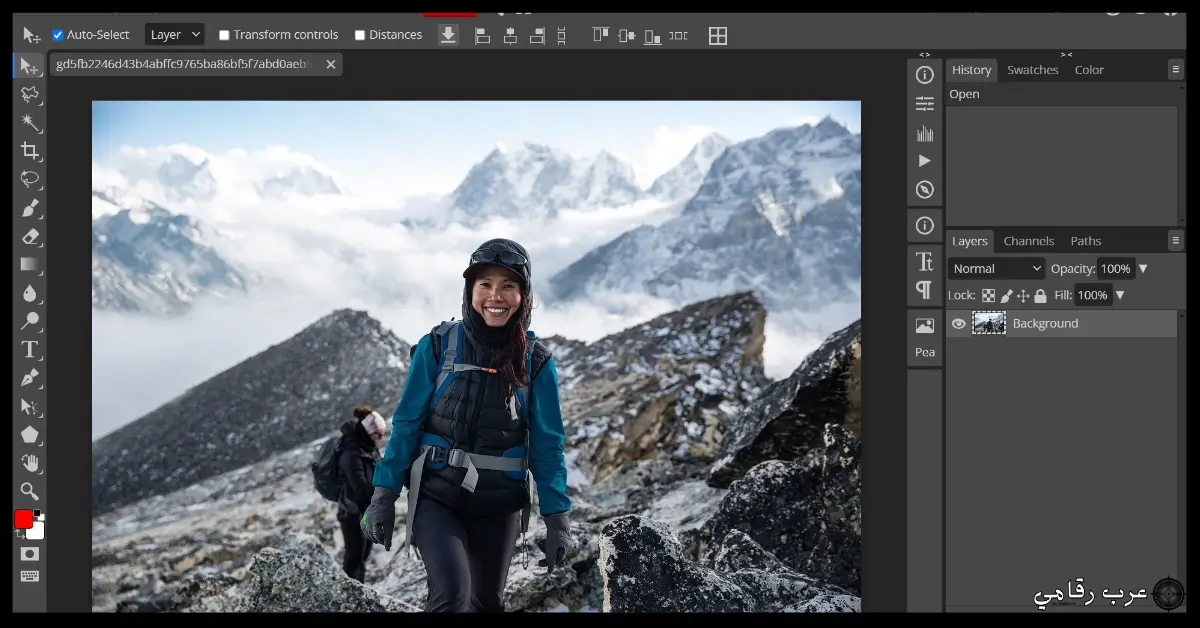Enable the Transform controls checkbox
Screen dimensions: 1200x628
click(224, 34)
